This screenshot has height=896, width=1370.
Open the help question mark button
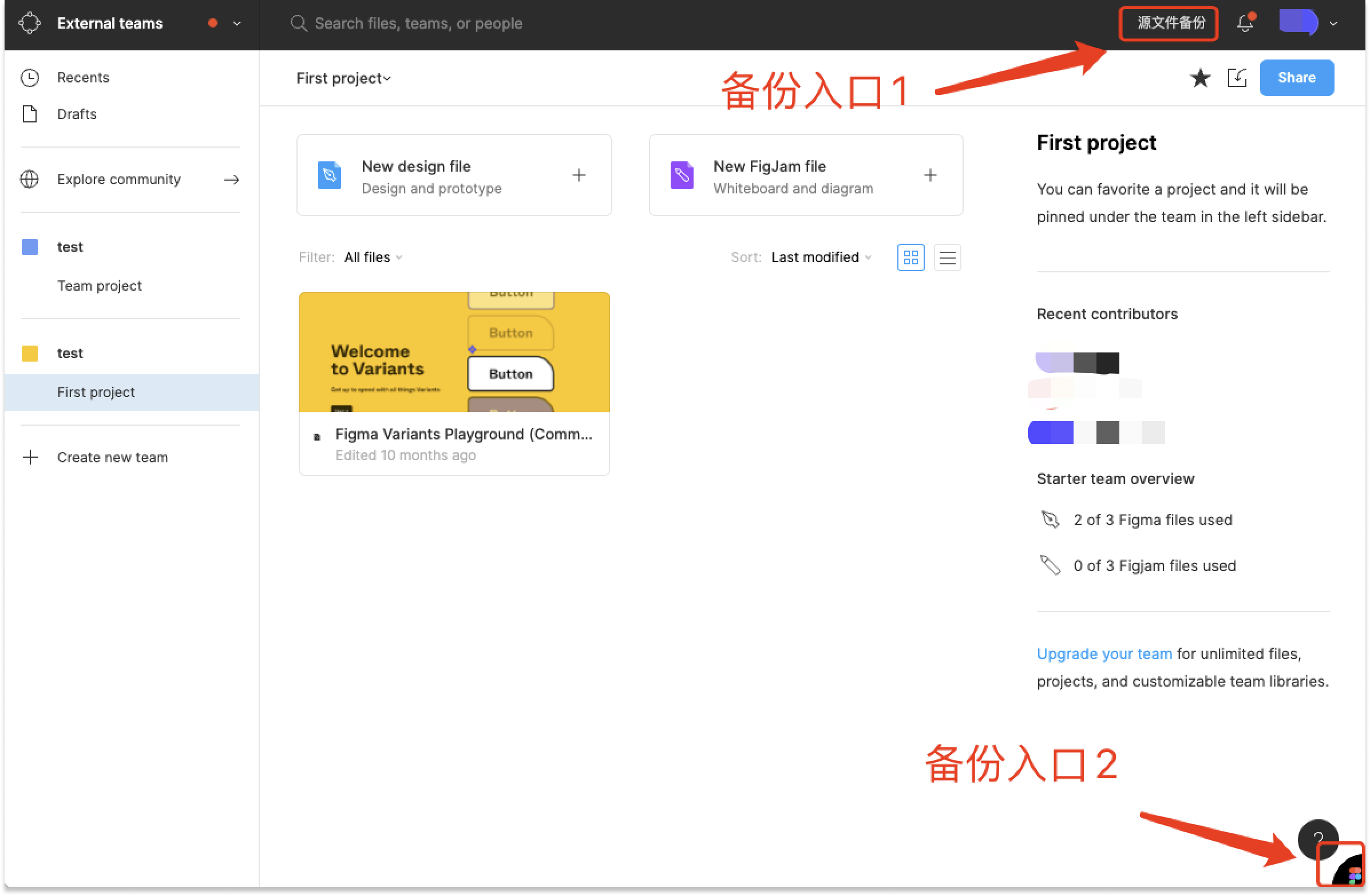(1317, 838)
